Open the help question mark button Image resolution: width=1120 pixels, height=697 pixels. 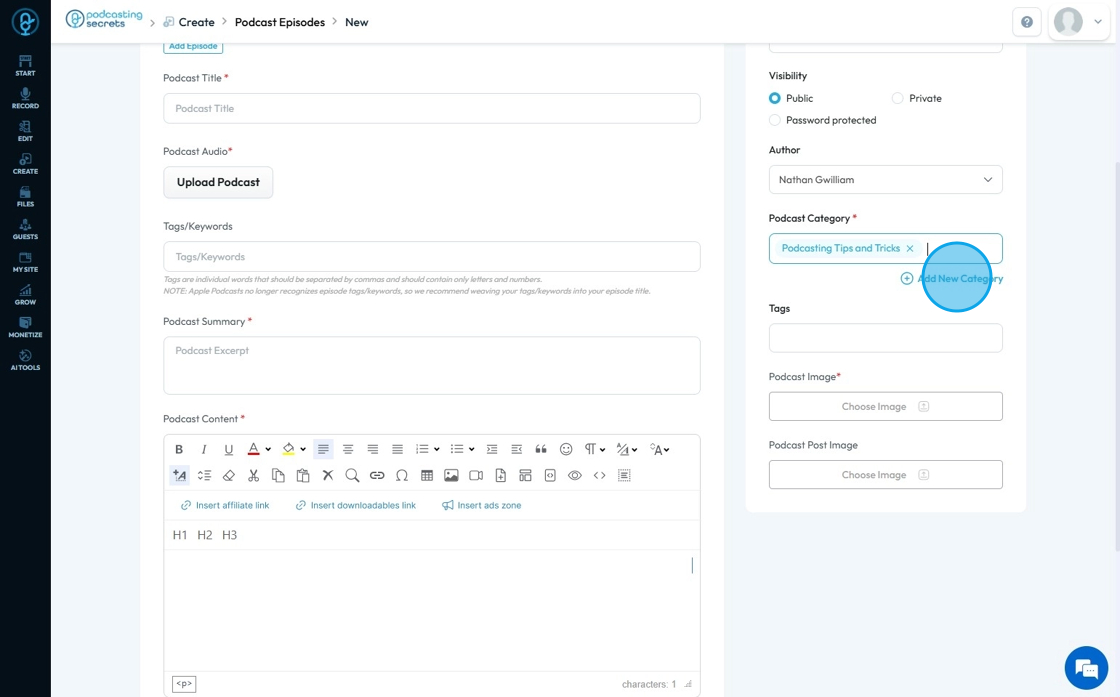[x=1026, y=22]
